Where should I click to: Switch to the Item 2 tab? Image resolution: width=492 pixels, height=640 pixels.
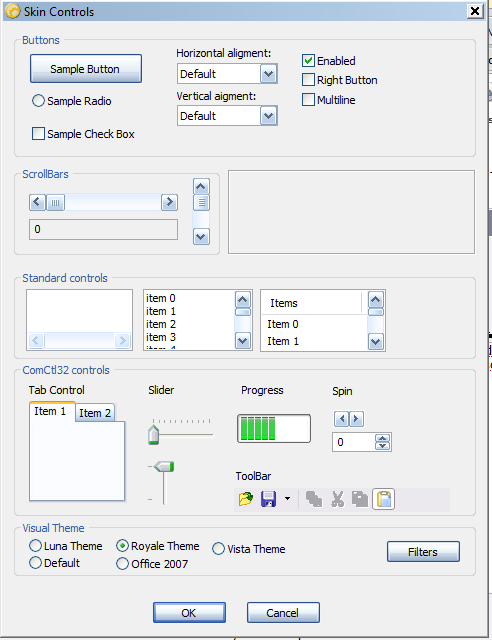tap(95, 413)
